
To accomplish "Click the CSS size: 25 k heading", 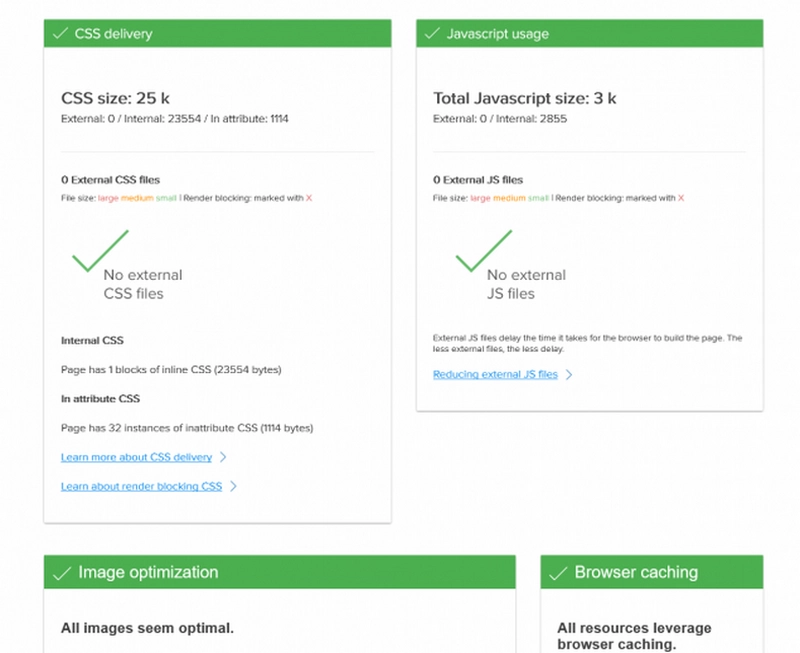I will (118, 98).
